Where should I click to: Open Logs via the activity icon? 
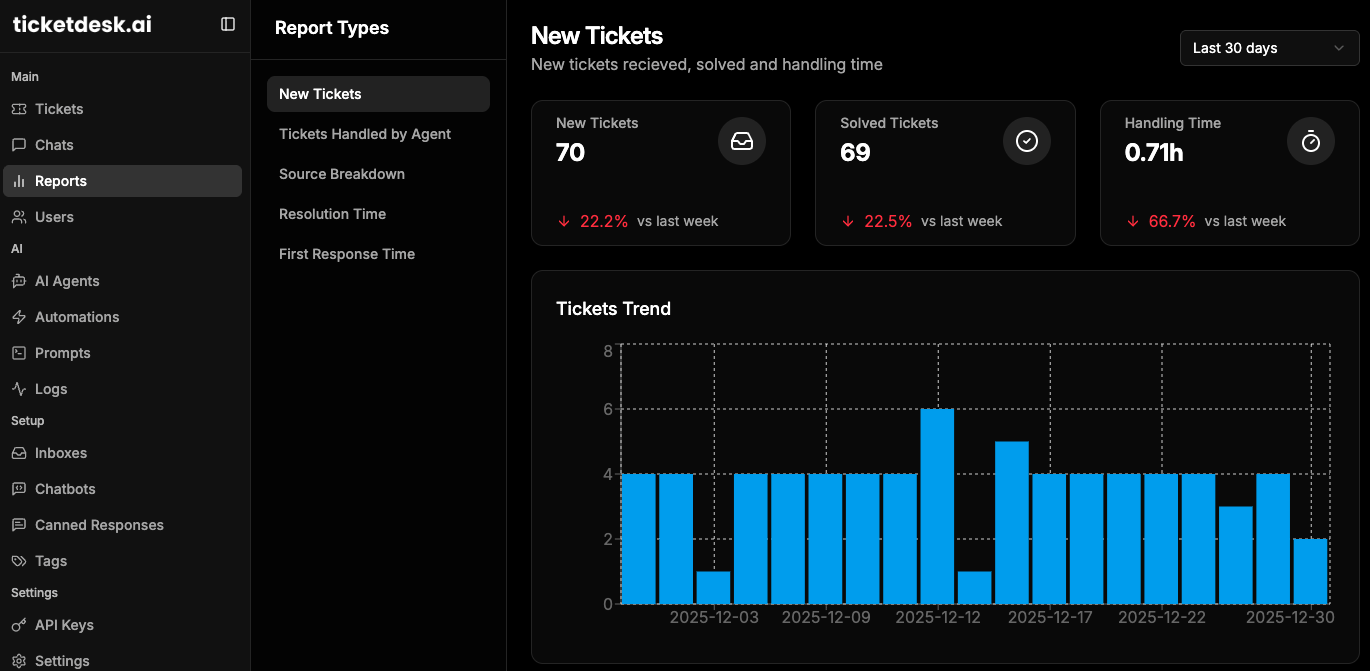pos(19,389)
